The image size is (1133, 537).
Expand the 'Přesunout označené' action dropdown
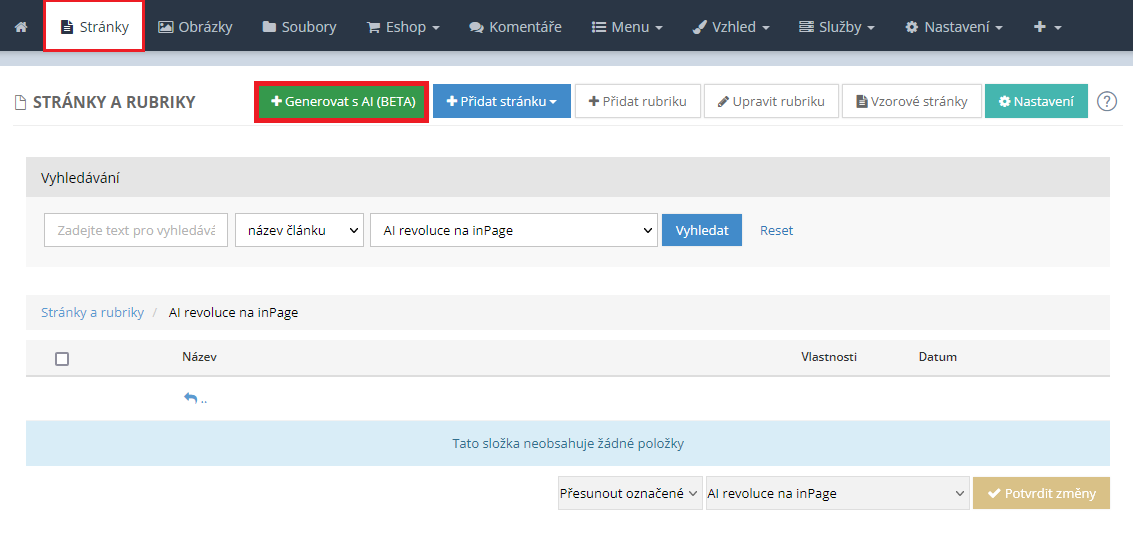(630, 493)
